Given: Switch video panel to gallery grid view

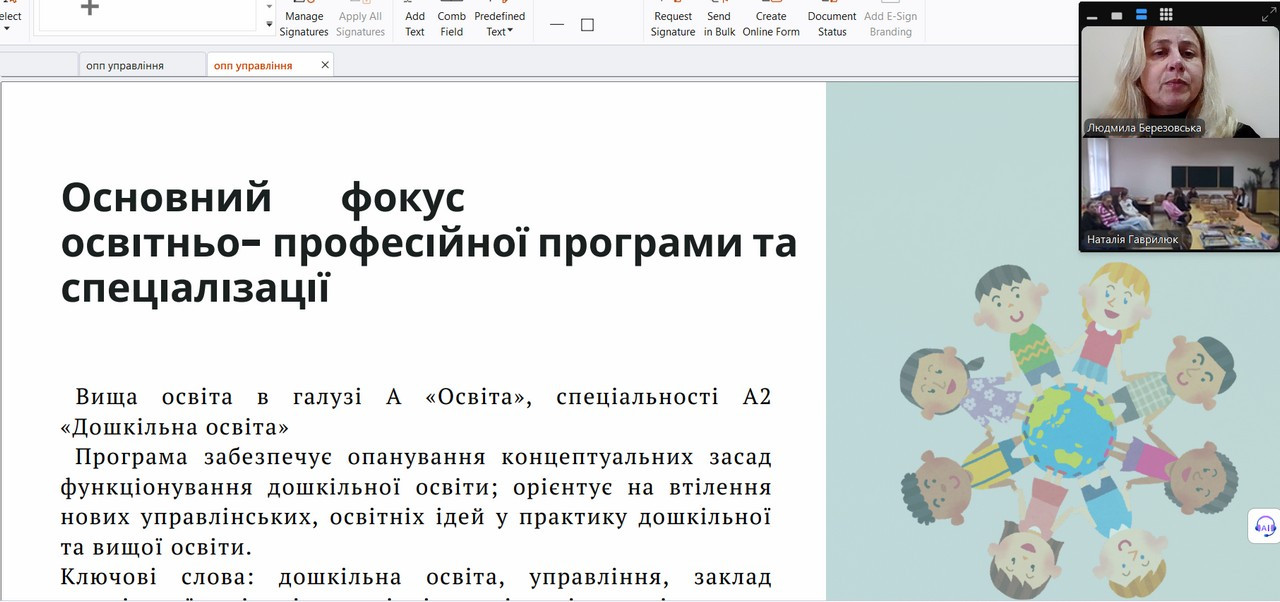Looking at the screenshot, I should click(1166, 15).
